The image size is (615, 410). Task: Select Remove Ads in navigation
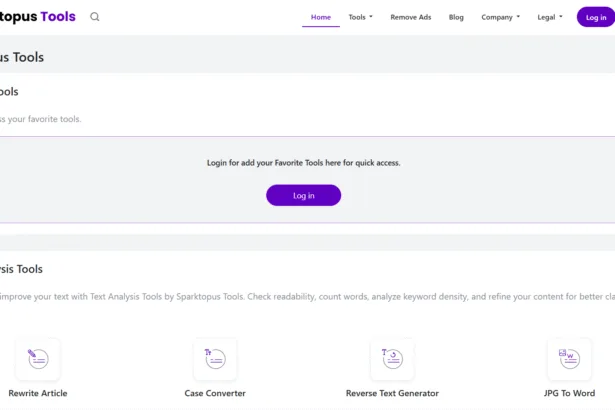[x=411, y=17]
